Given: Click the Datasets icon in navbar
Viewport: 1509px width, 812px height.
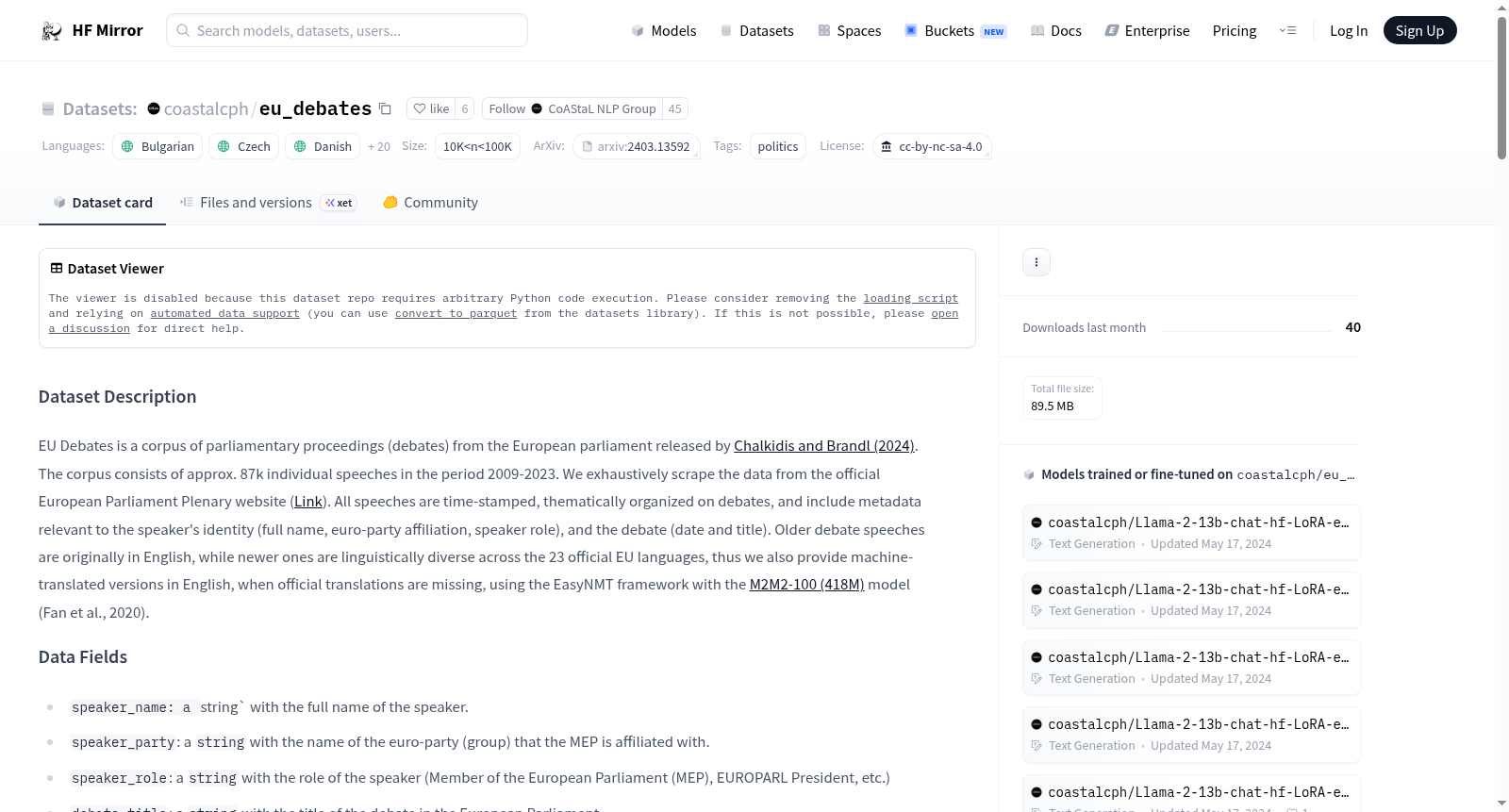Looking at the screenshot, I should coord(726,31).
